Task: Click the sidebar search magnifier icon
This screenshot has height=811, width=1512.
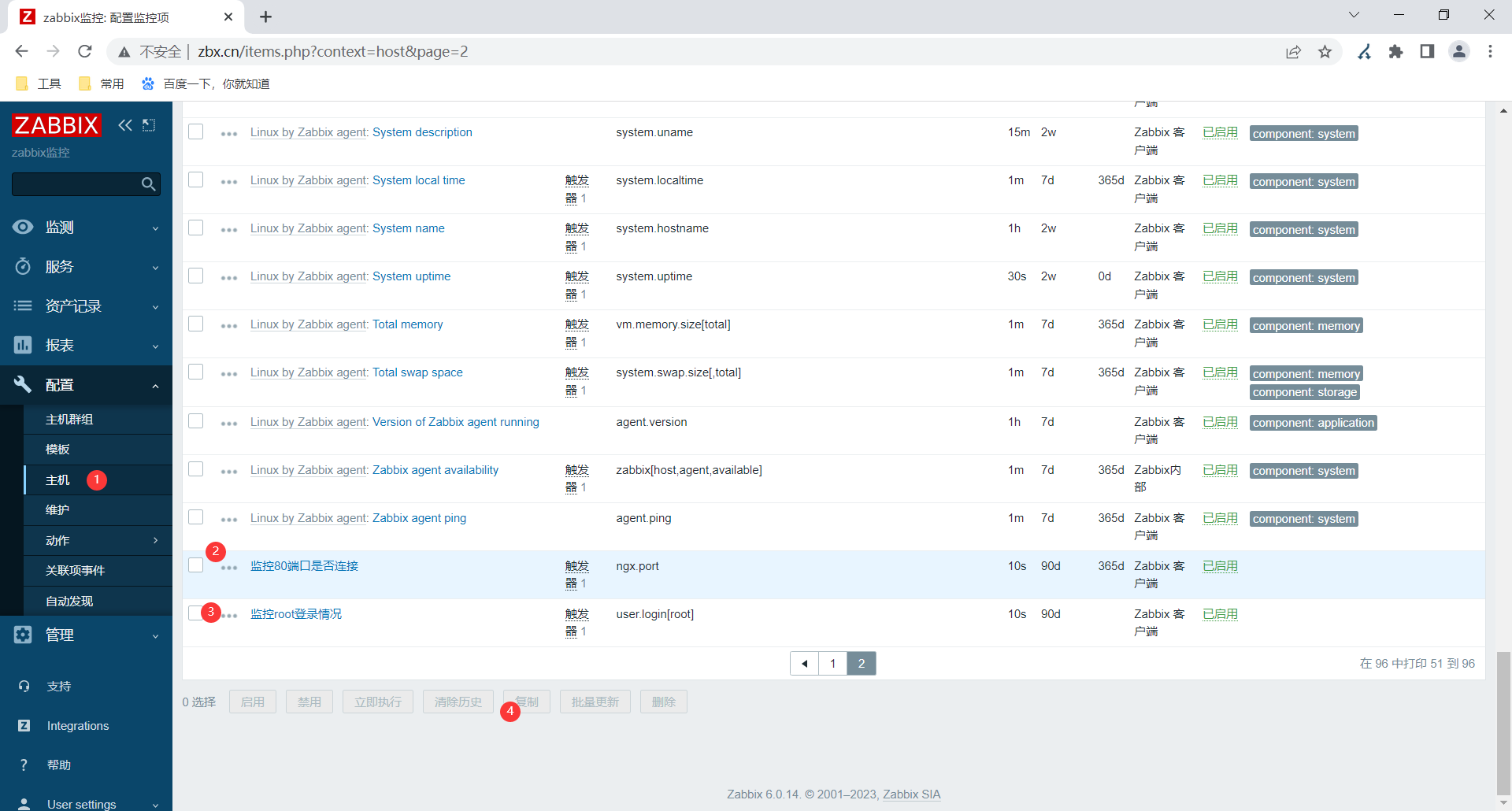Action: (x=148, y=184)
